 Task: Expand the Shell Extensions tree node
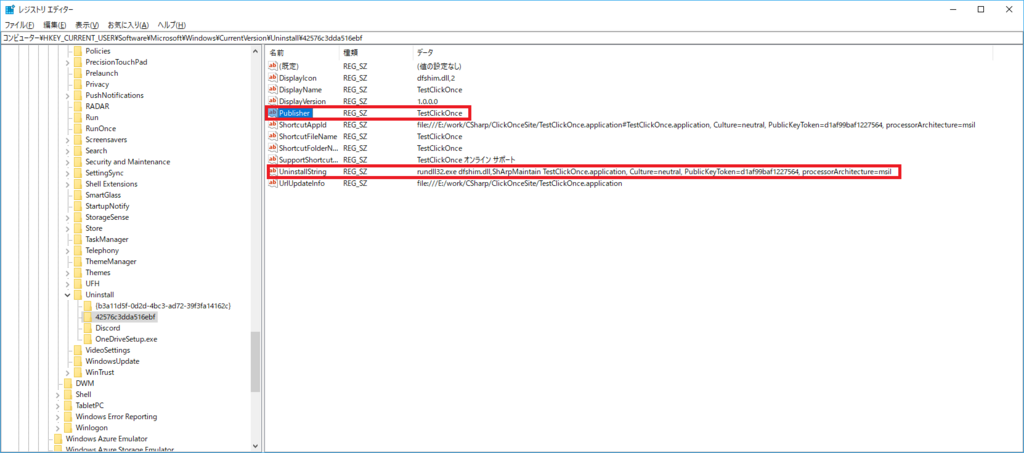tap(69, 184)
